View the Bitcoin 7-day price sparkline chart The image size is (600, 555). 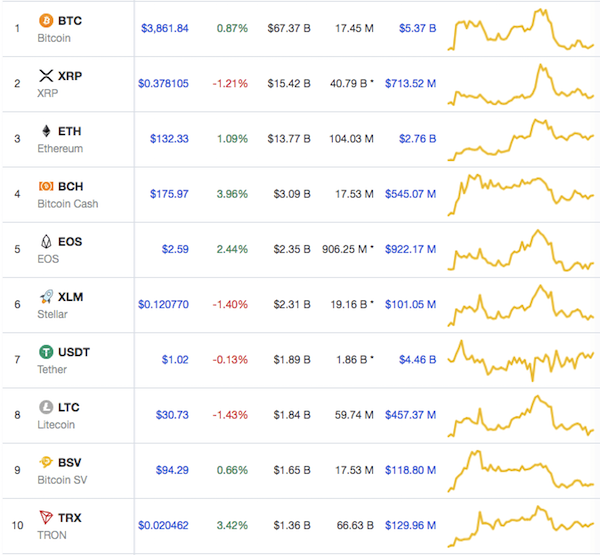click(521, 30)
